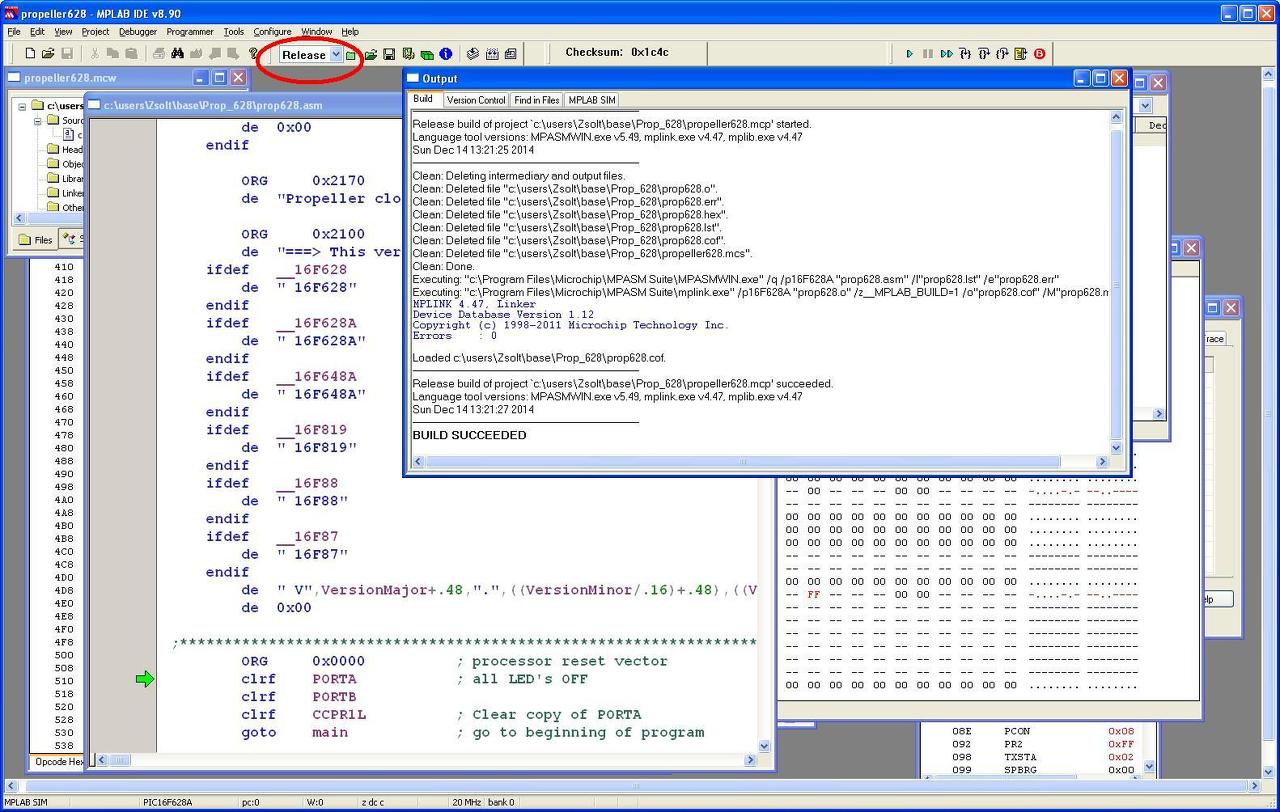Click the Copy icon in the toolbar
Image resolution: width=1280 pixels, height=812 pixels.
pos(113,54)
